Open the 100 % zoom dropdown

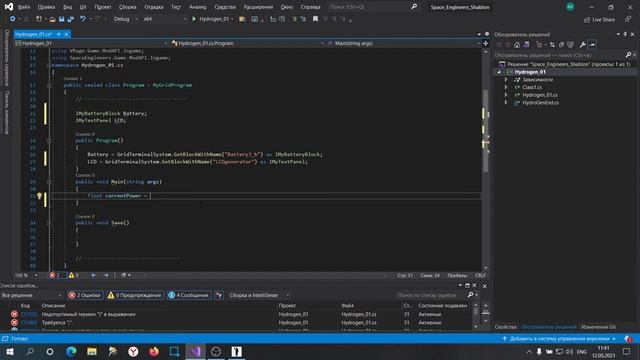point(26,276)
